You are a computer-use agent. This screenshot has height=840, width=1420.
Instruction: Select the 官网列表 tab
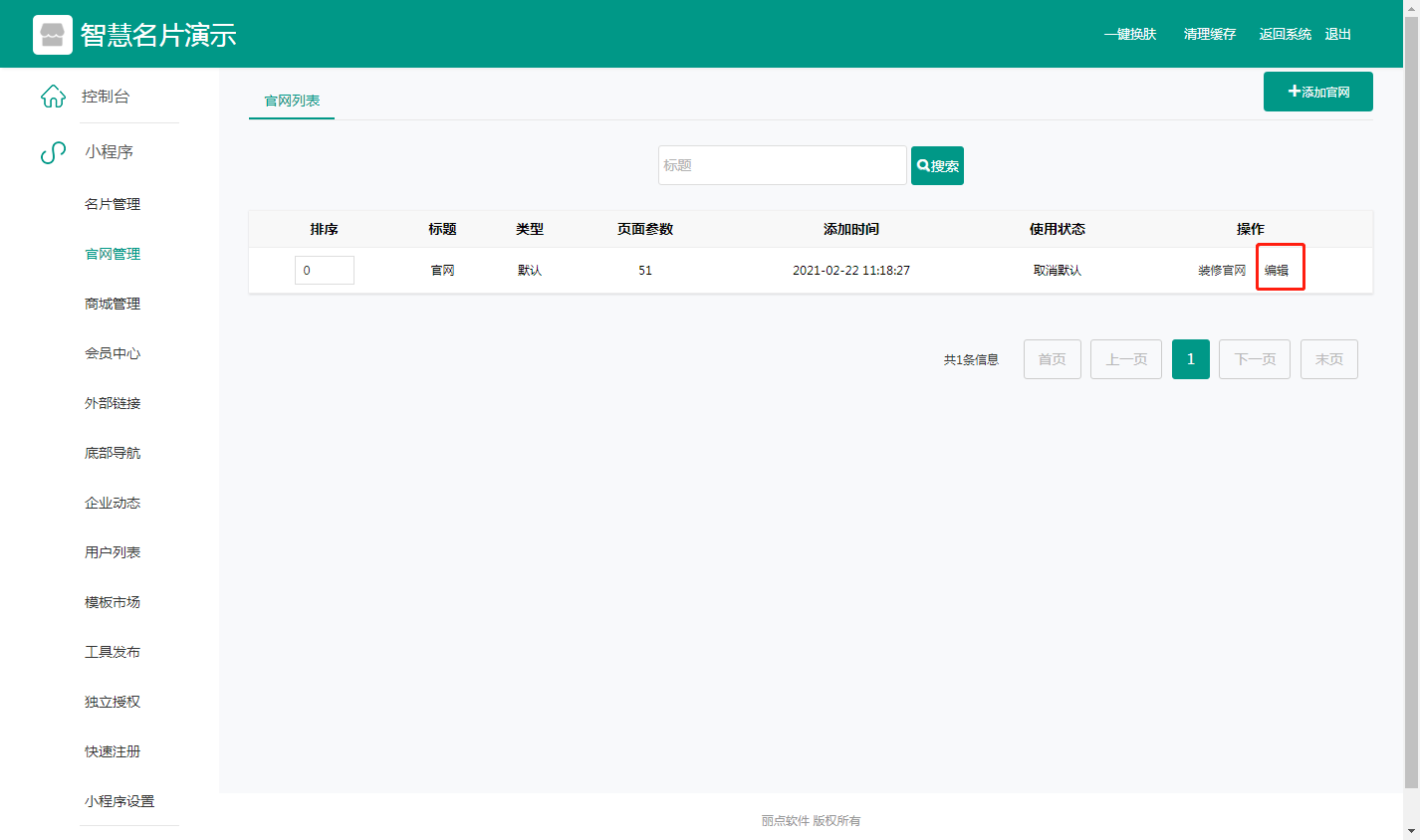coord(292,101)
